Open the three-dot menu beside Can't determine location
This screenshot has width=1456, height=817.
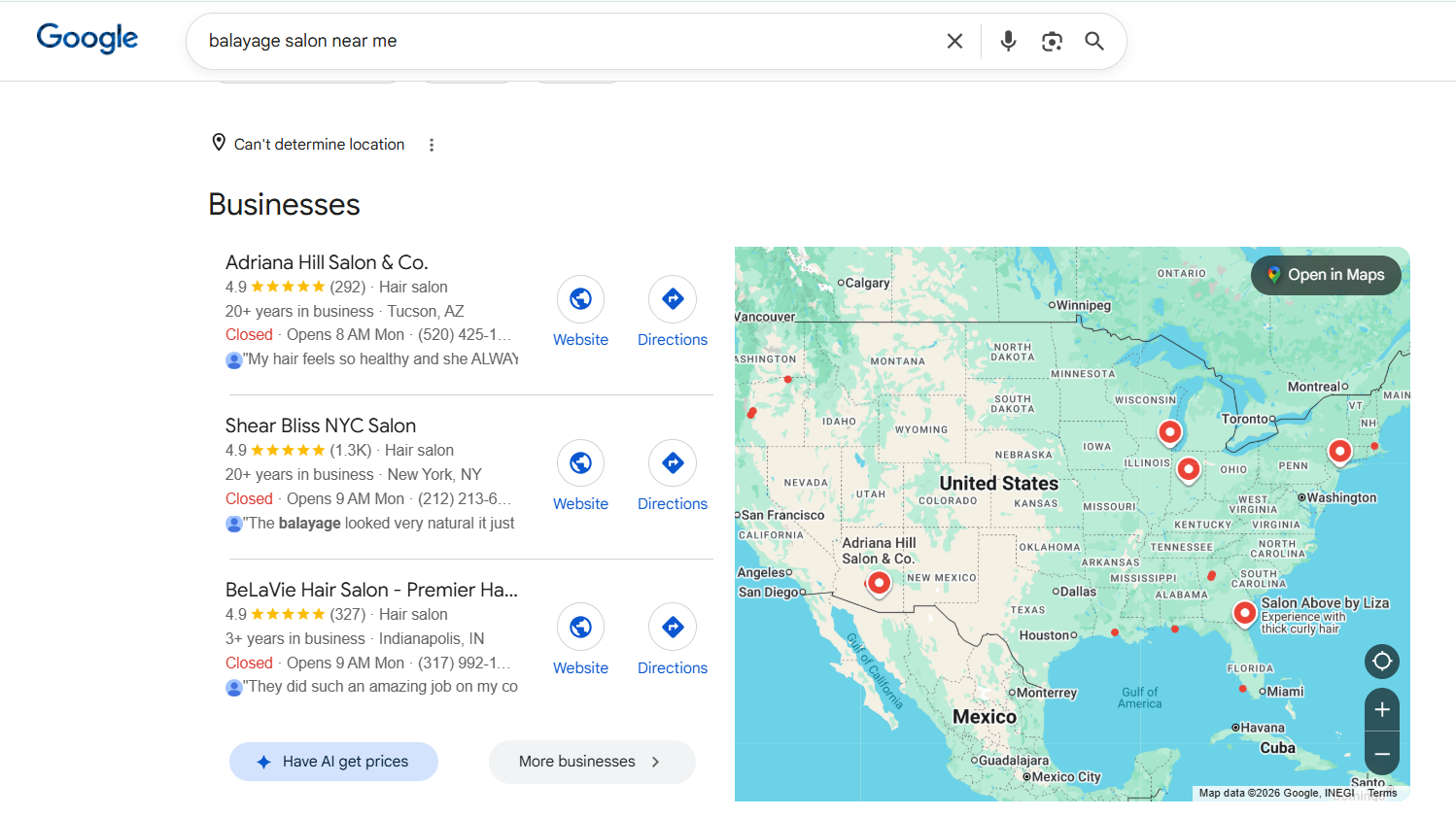[432, 145]
